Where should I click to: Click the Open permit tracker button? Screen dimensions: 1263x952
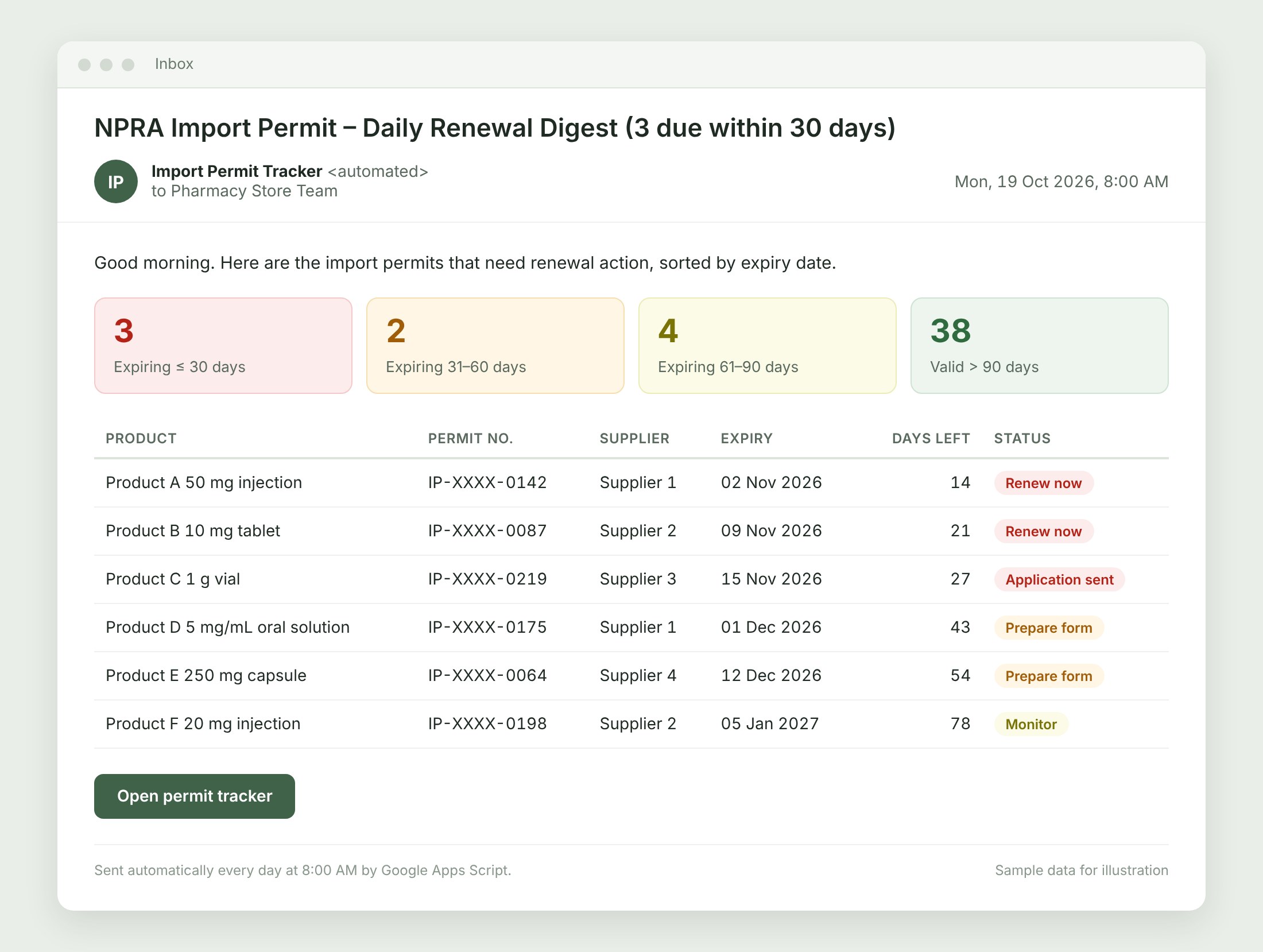tap(195, 796)
